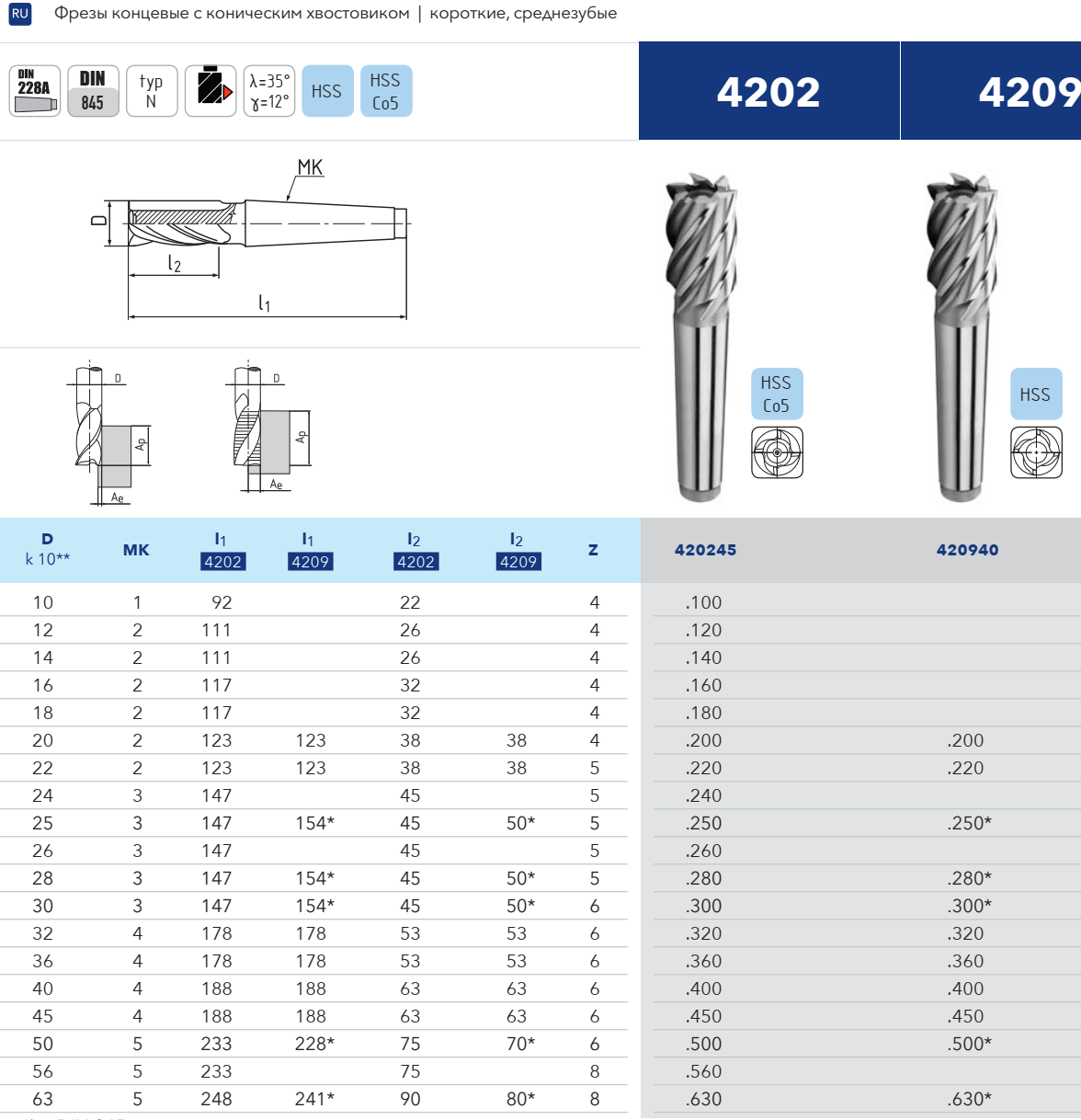Click the HSS material badge in top row
The width and height of the screenshot is (1081, 1120).
point(327,91)
